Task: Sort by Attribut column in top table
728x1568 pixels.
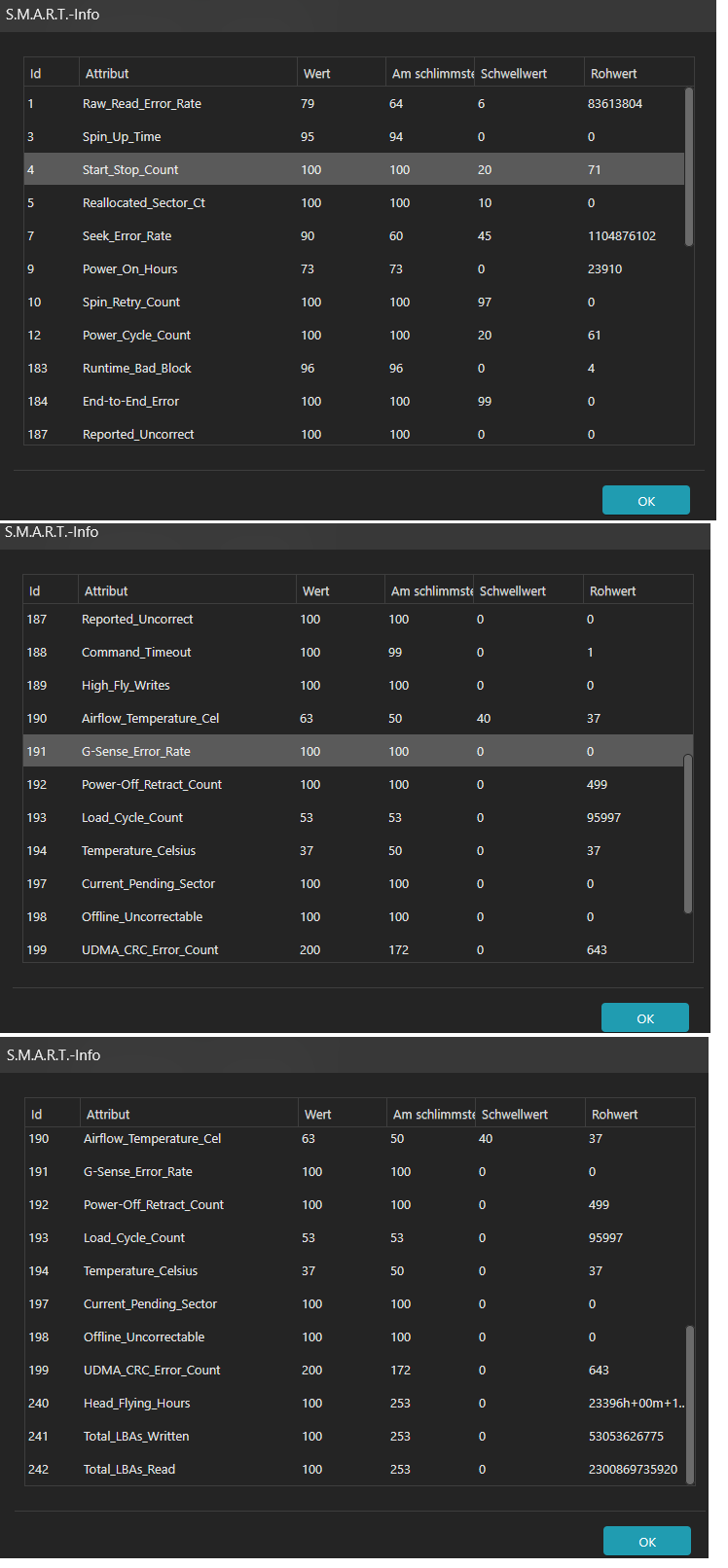Action: 188,73
